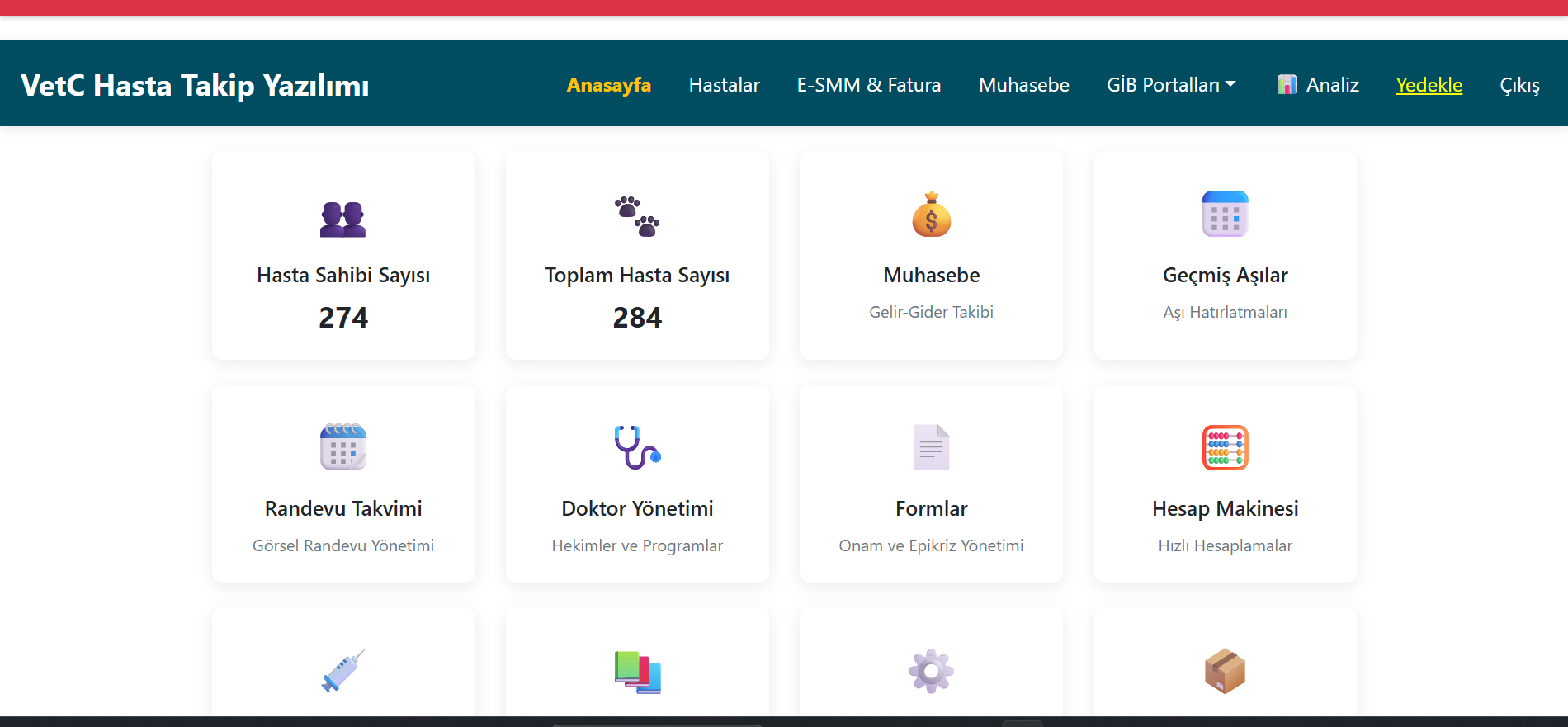Go to Anasayfa in the navbar

(608, 85)
